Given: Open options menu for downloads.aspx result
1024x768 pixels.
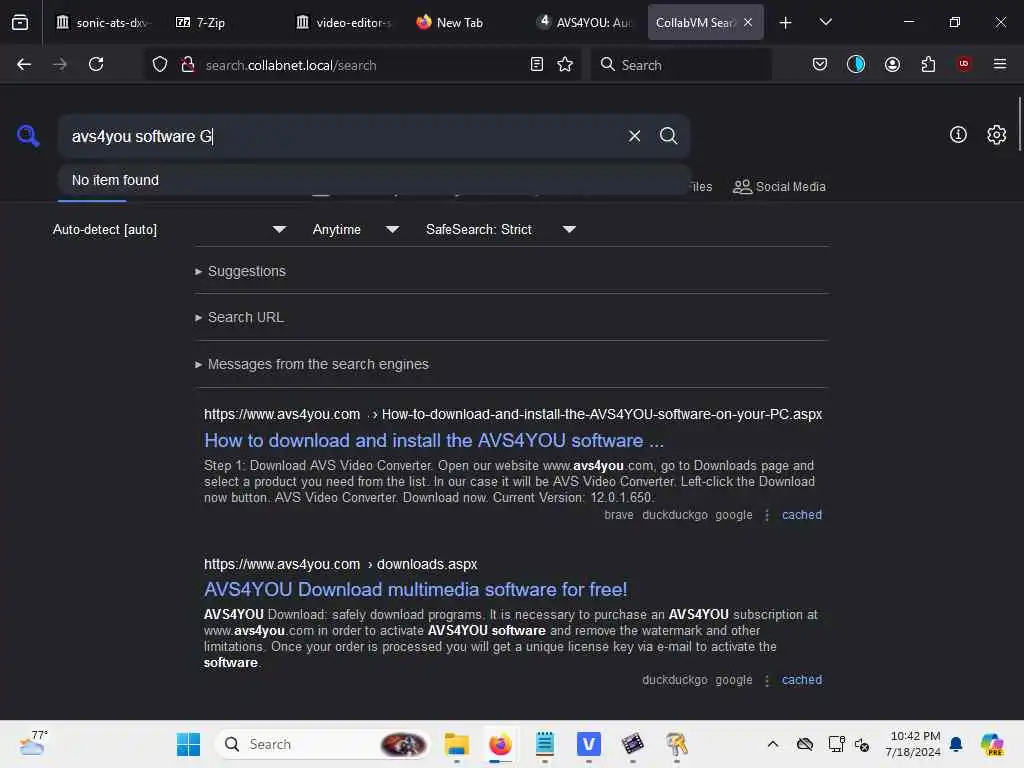Looking at the screenshot, I should pos(767,680).
